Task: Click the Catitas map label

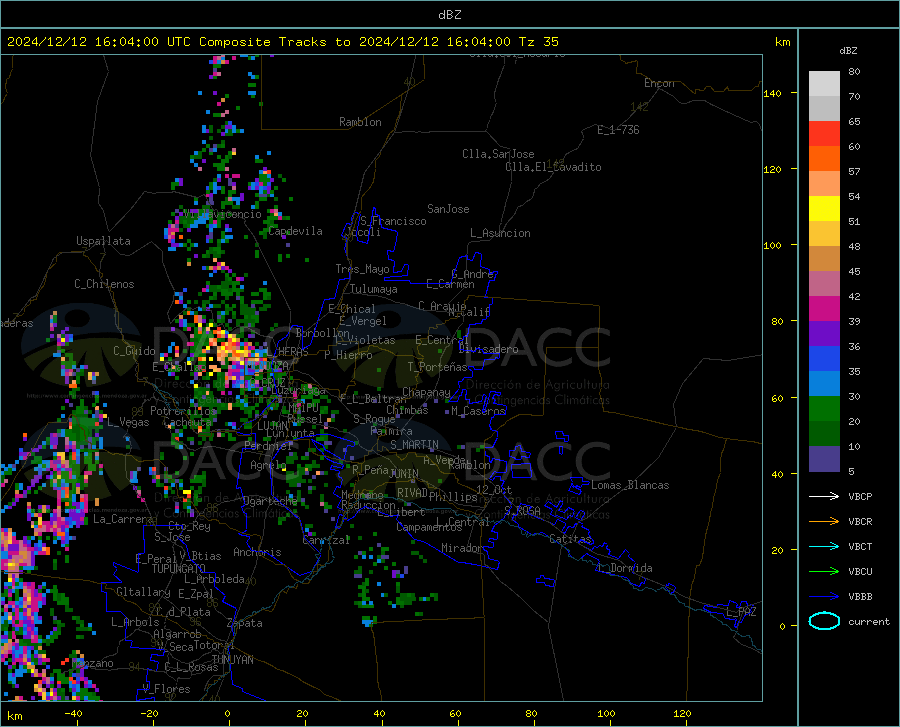Action: coord(570,539)
